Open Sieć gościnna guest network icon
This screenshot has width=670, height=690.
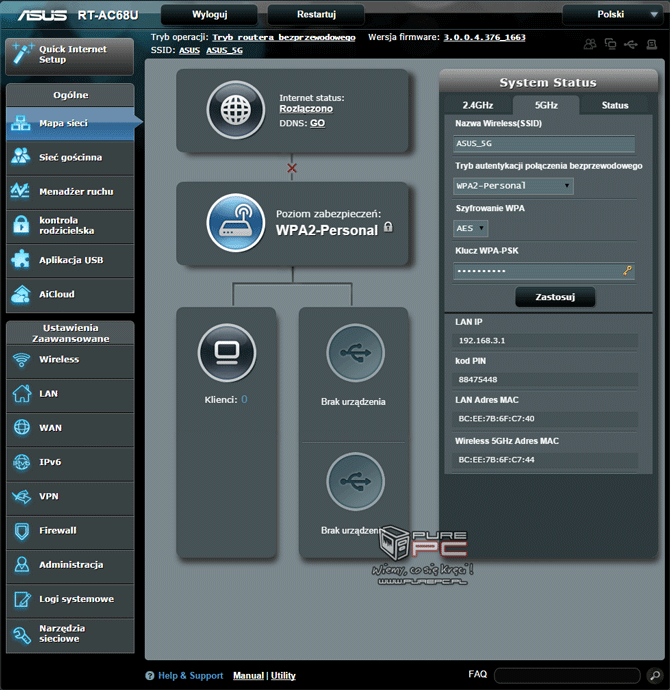21,157
